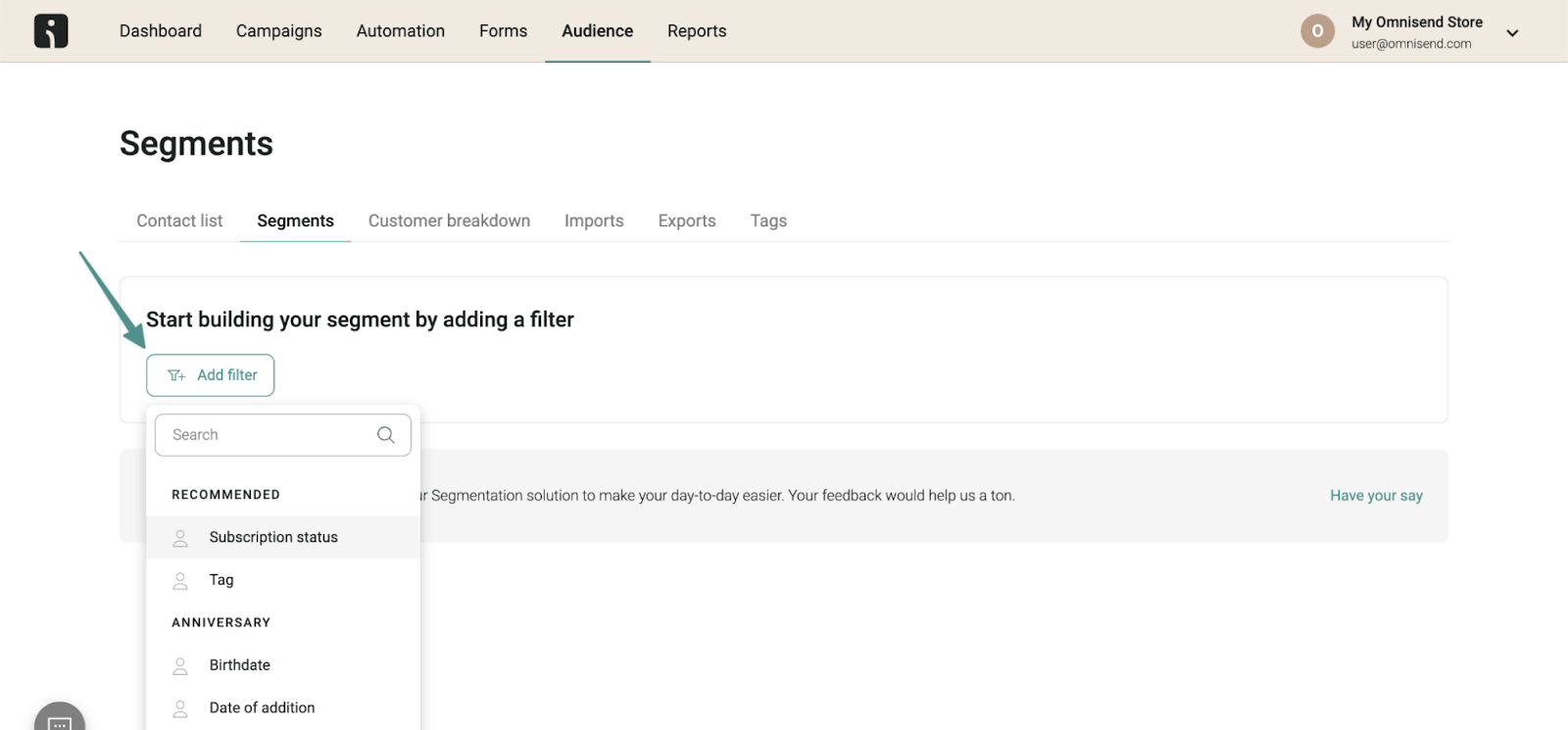Click My Omnisend Store account name
Viewport: 1568px width, 730px height.
[x=1417, y=23]
